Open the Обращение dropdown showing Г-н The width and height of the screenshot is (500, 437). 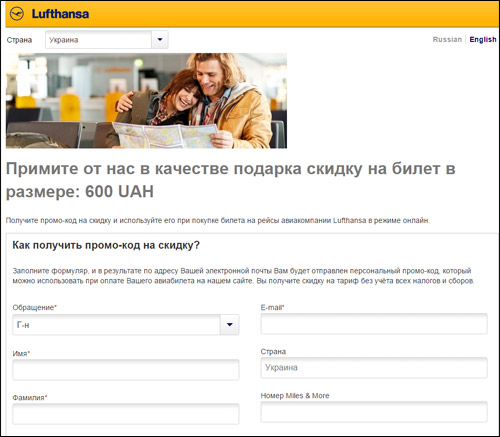coord(126,325)
